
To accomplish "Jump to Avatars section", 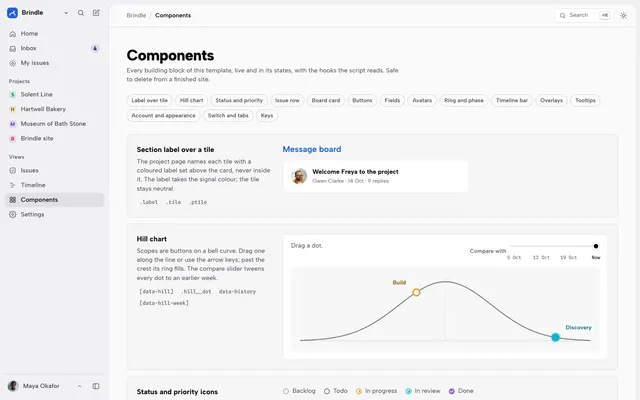I will (x=422, y=100).
